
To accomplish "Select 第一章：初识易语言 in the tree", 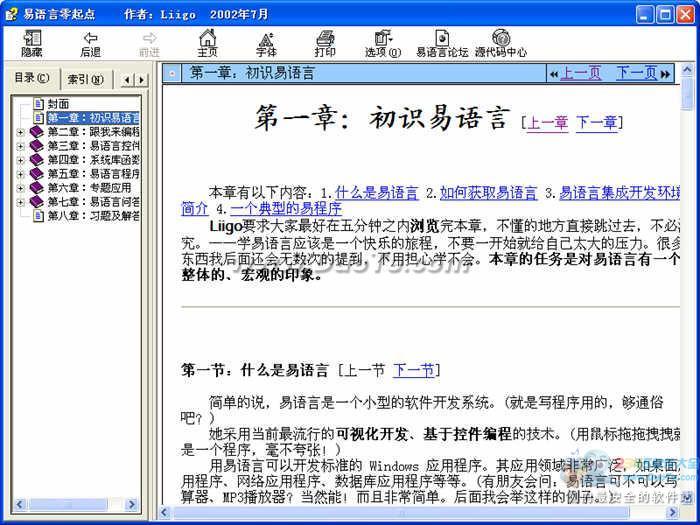I will click(x=93, y=118).
